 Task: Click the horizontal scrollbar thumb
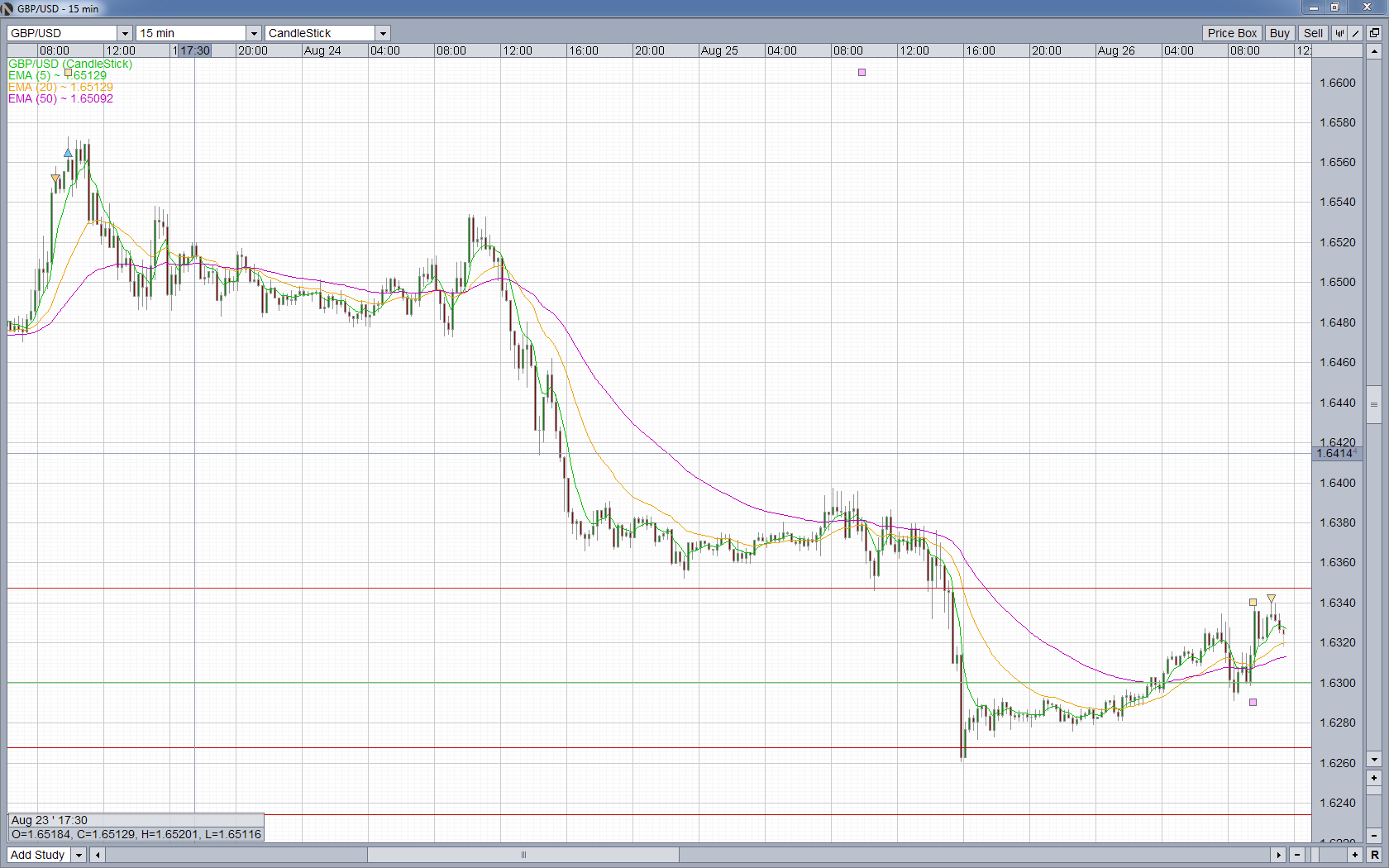pos(523,855)
